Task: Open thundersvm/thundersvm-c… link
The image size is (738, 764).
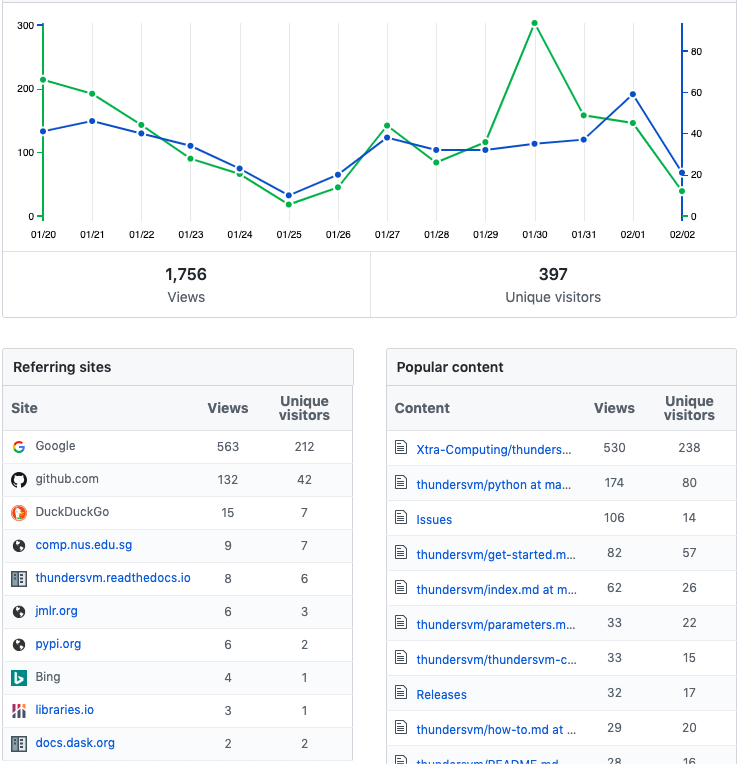Action: (x=496, y=660)
